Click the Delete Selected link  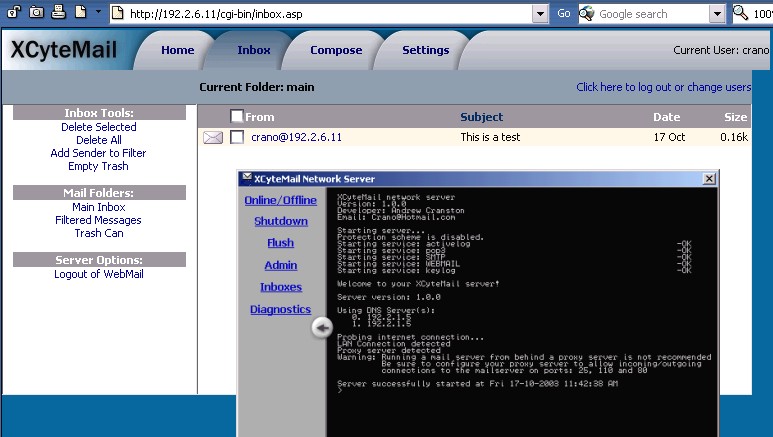coord(98,127)
